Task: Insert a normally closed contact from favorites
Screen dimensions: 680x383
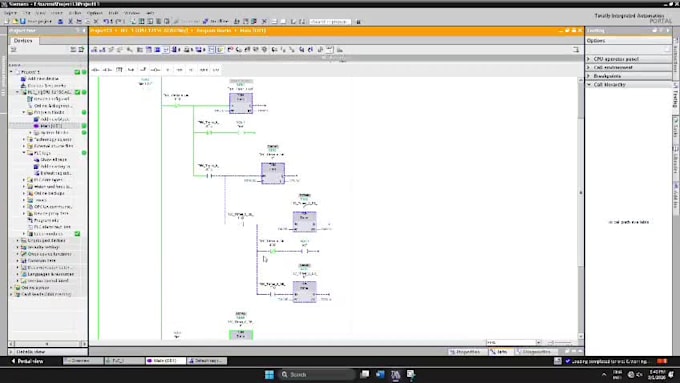Action: 107,69
